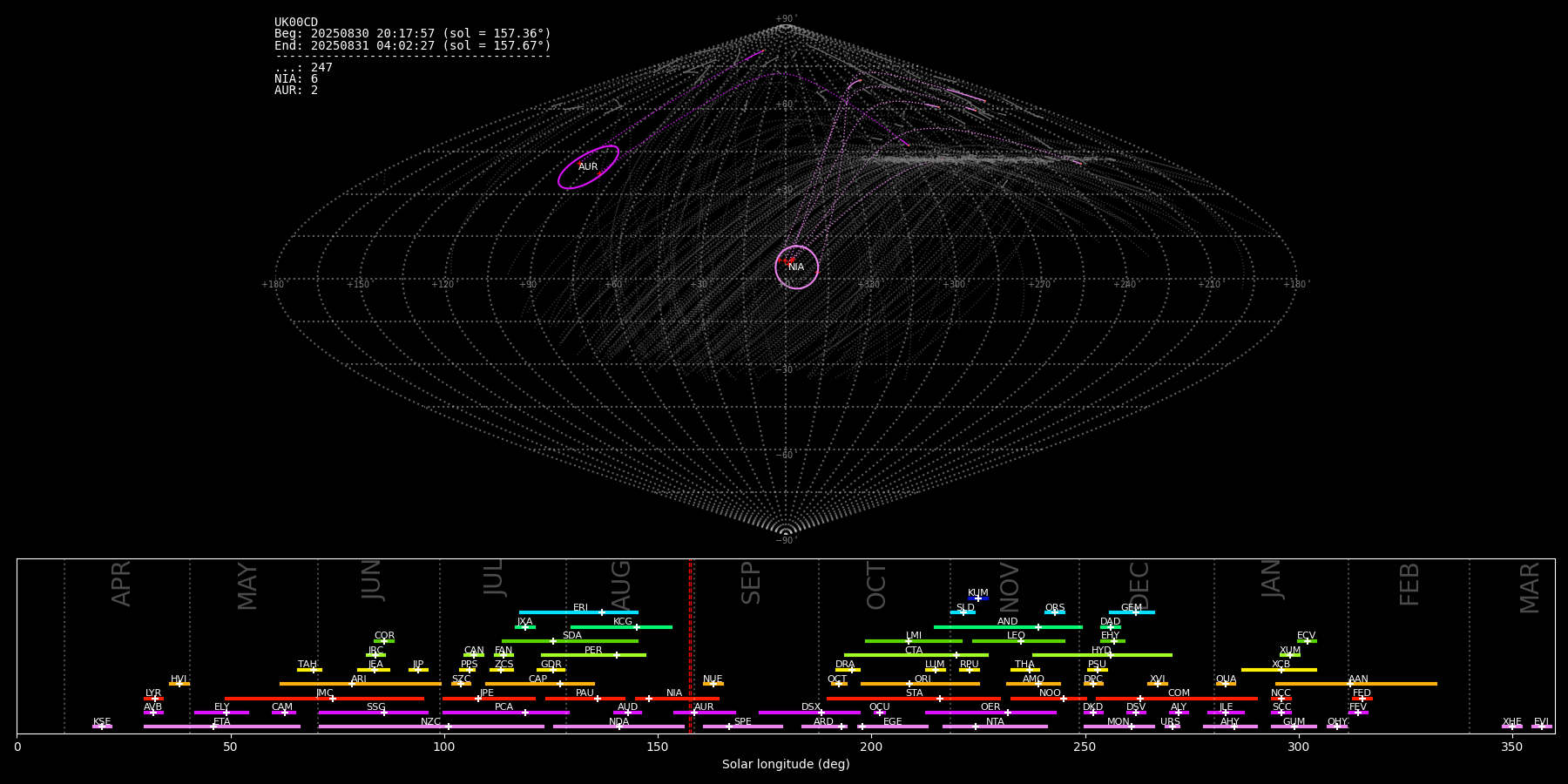Viewport: 1568px width, 784px height.
Task: Click the COM shower label
Action: pyautogui.click(x=1179, y=693)
